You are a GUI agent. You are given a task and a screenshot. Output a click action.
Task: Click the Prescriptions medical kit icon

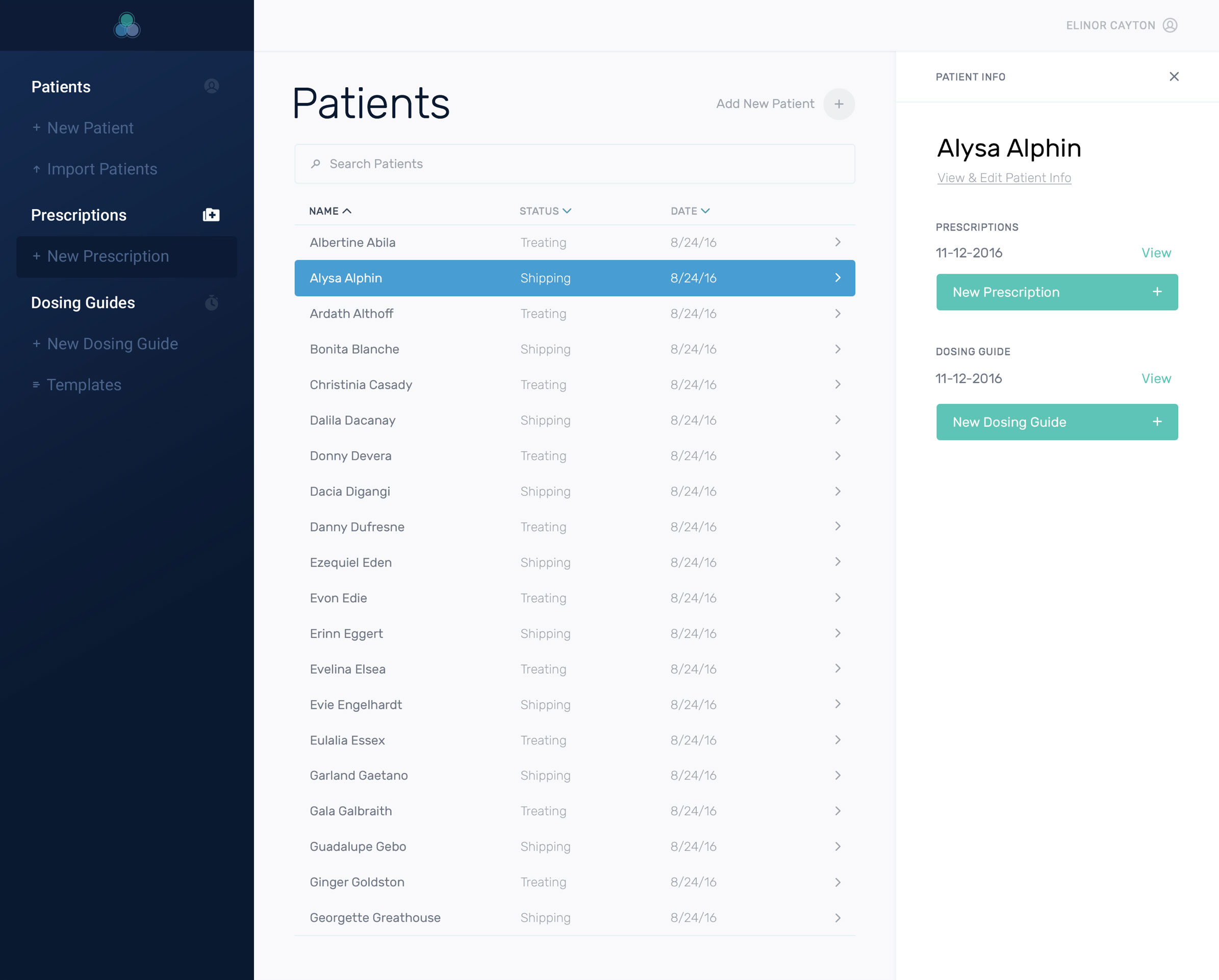[x=212, y=215]
